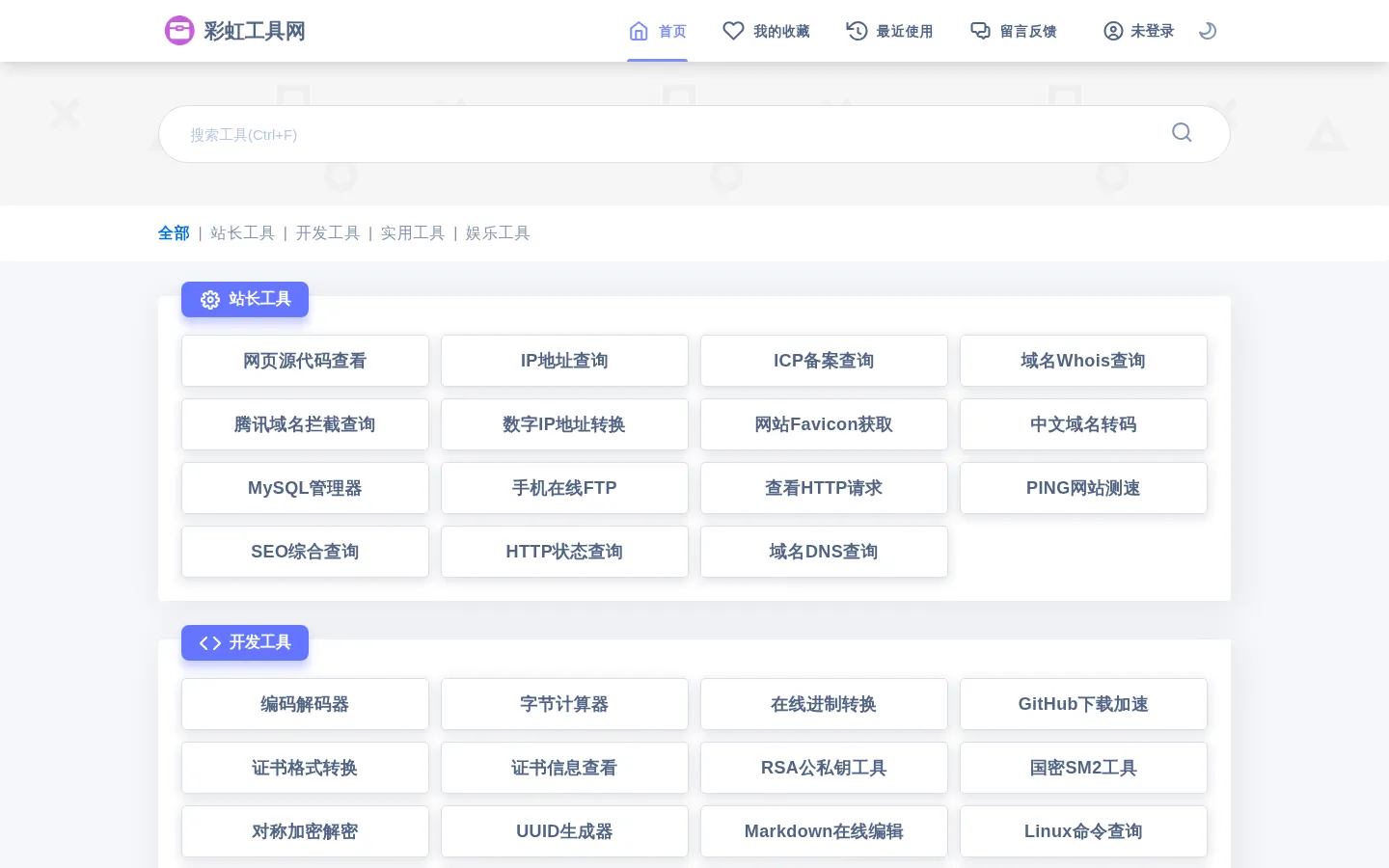Screen dimensions: 1389x868
Task: Click the magnifier search icon
Action: 1182,133
